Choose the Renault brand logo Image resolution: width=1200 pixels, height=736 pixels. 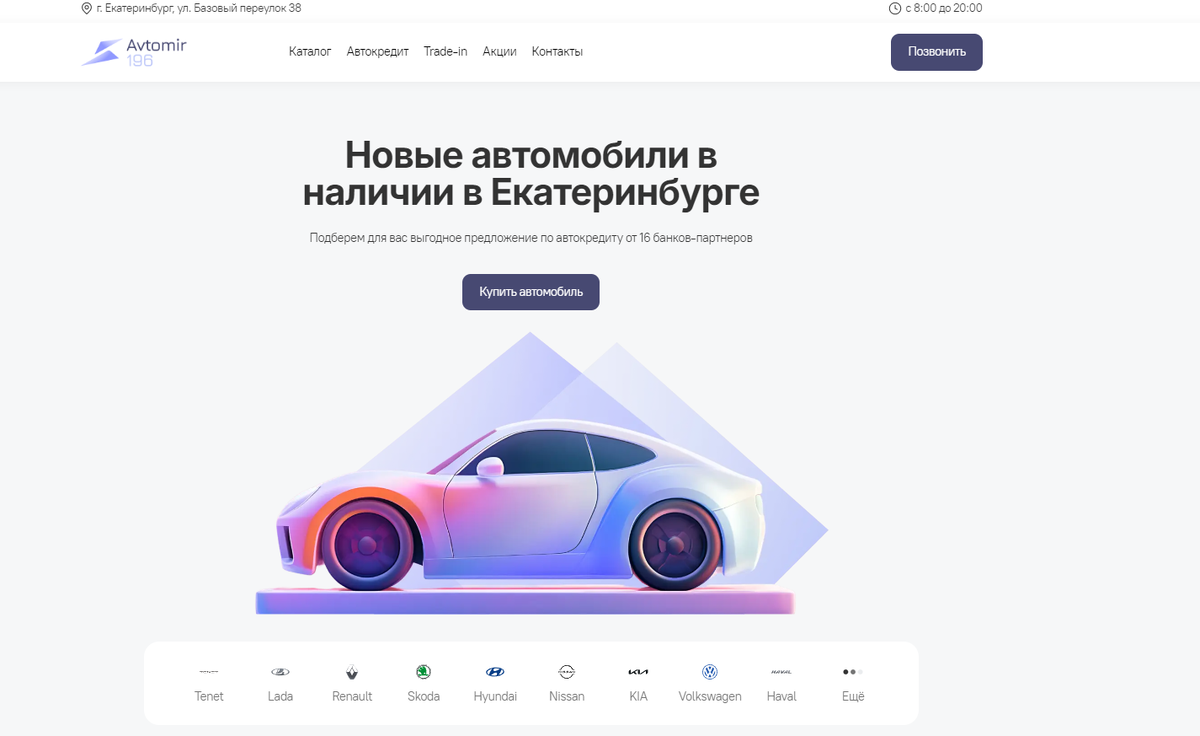click(x=352, y=672)
